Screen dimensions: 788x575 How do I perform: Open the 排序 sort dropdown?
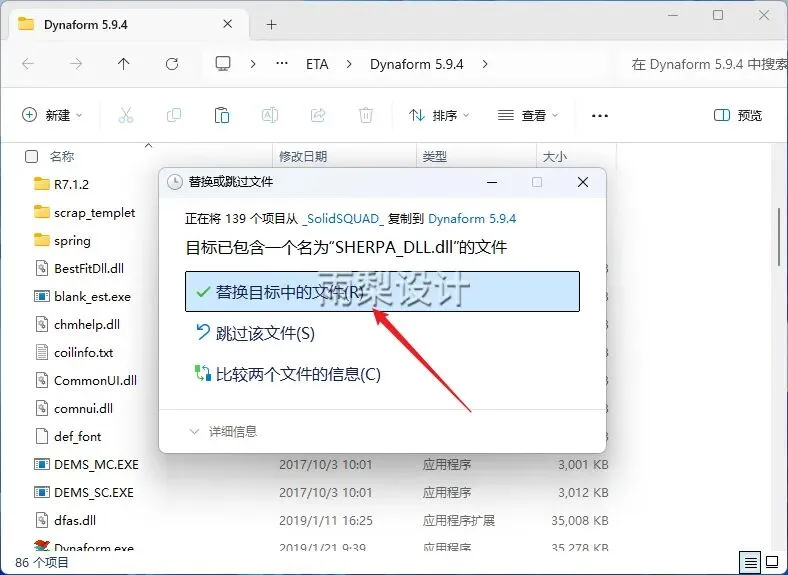coord(439,115)
